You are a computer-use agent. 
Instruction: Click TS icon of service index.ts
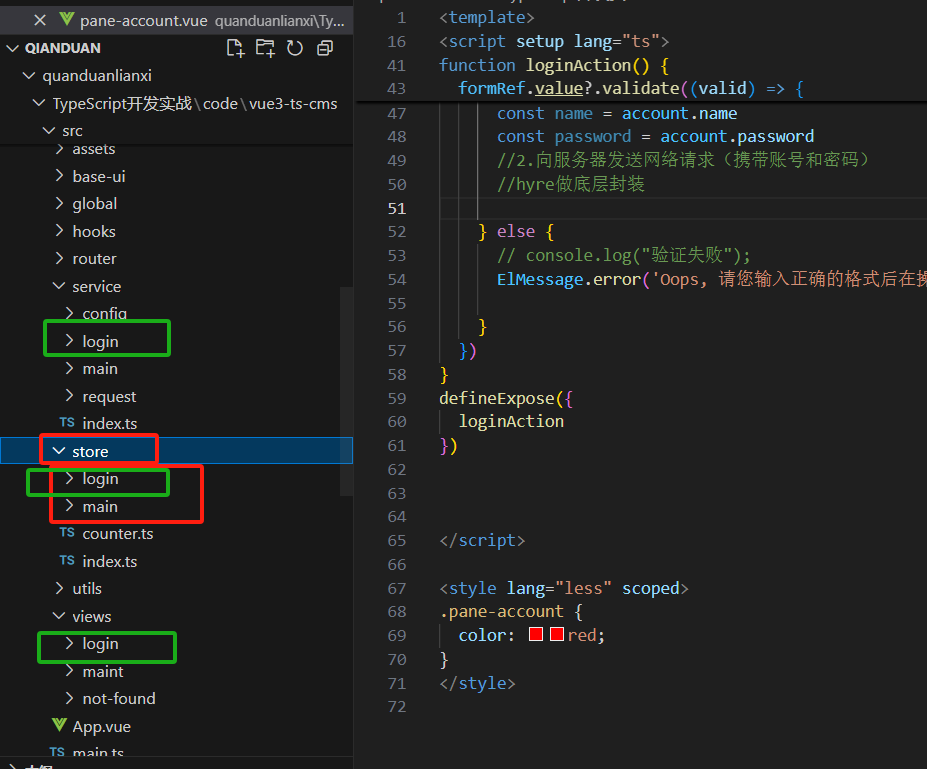67,422
